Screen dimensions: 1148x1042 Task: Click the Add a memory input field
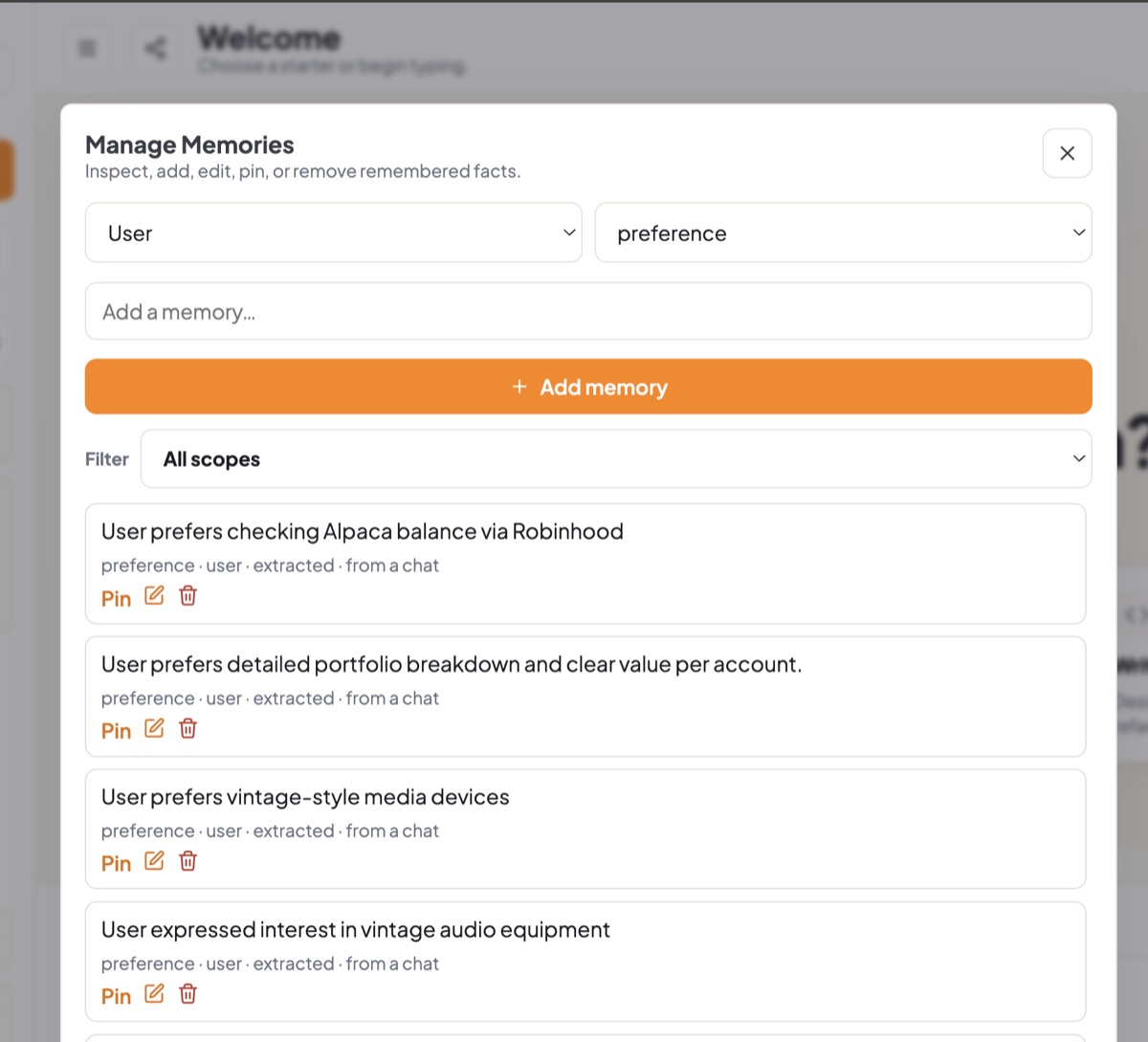588,311
